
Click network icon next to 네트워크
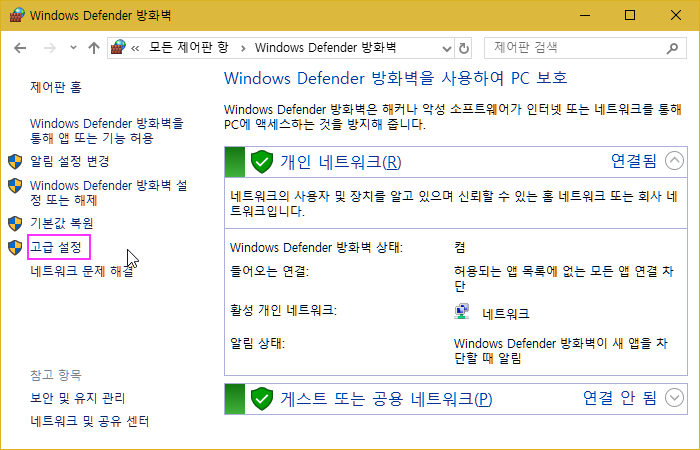pos(462,312)
